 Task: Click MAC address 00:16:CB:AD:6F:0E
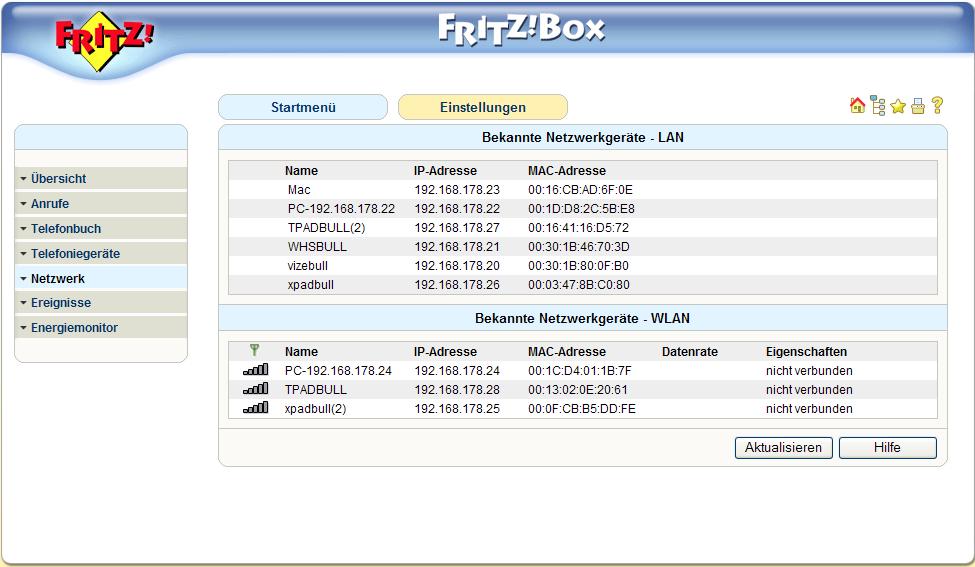tap(580, 190)
